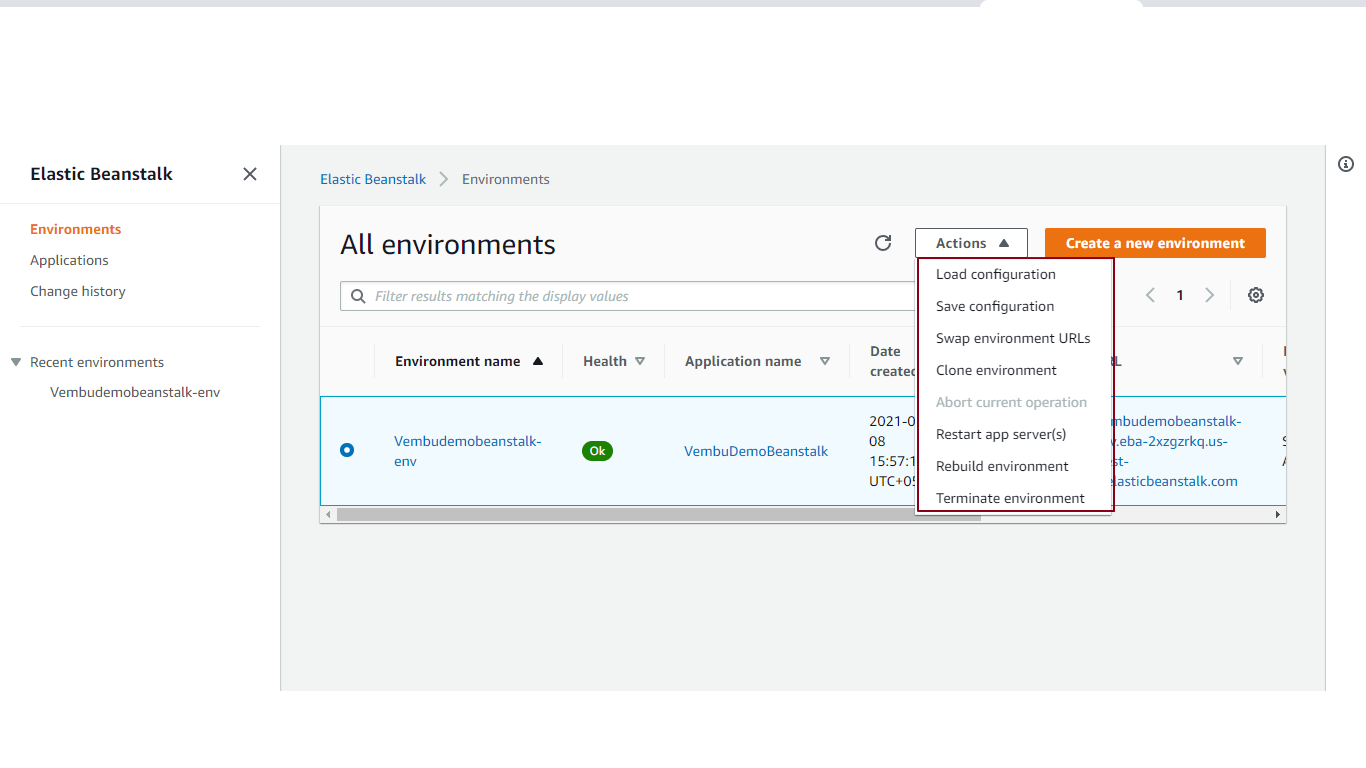The image size is (1366, 768).
Task: Click the Ok health badge
Action: (597, 451)
